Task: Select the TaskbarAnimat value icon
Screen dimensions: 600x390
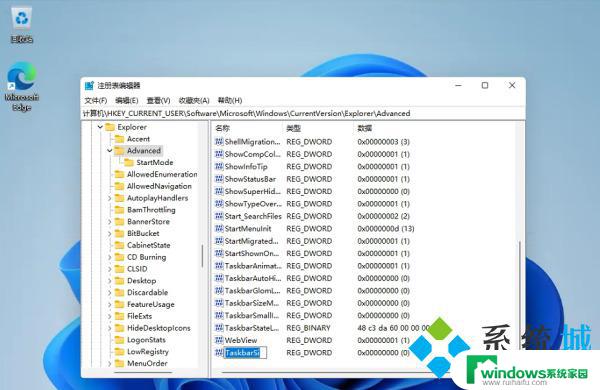Action: click(219, 266)
